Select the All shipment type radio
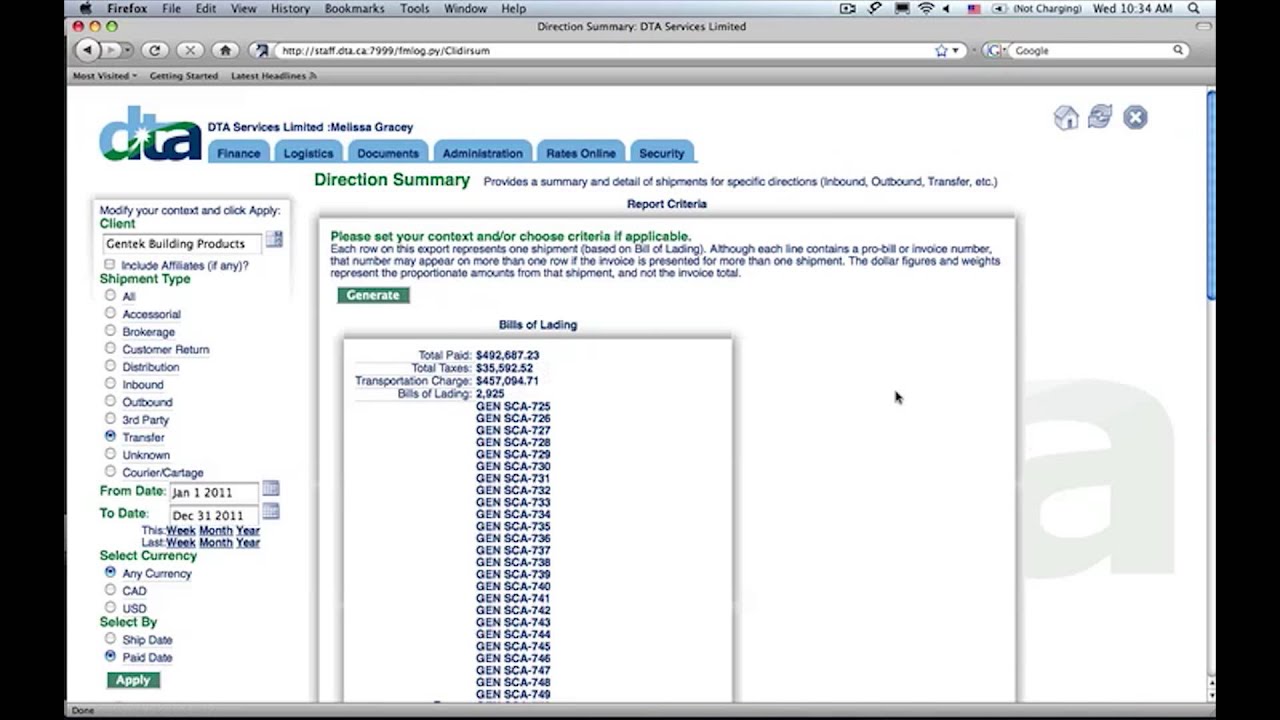The image size is (1280, 720). click(110, 296)
